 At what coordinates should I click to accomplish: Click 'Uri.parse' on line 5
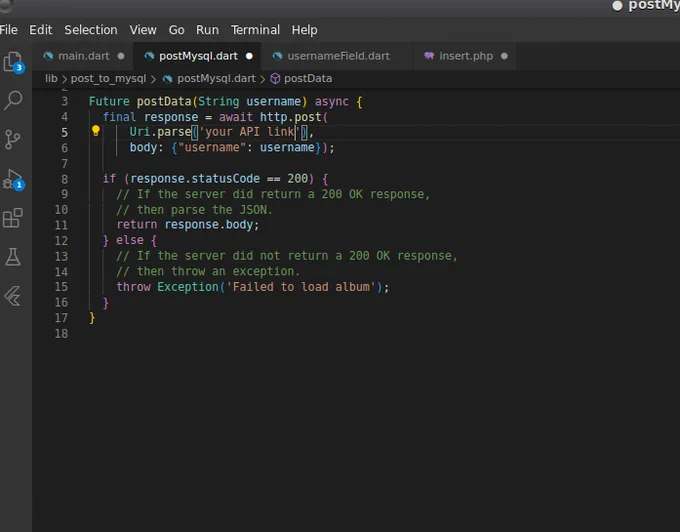point(160,132)
